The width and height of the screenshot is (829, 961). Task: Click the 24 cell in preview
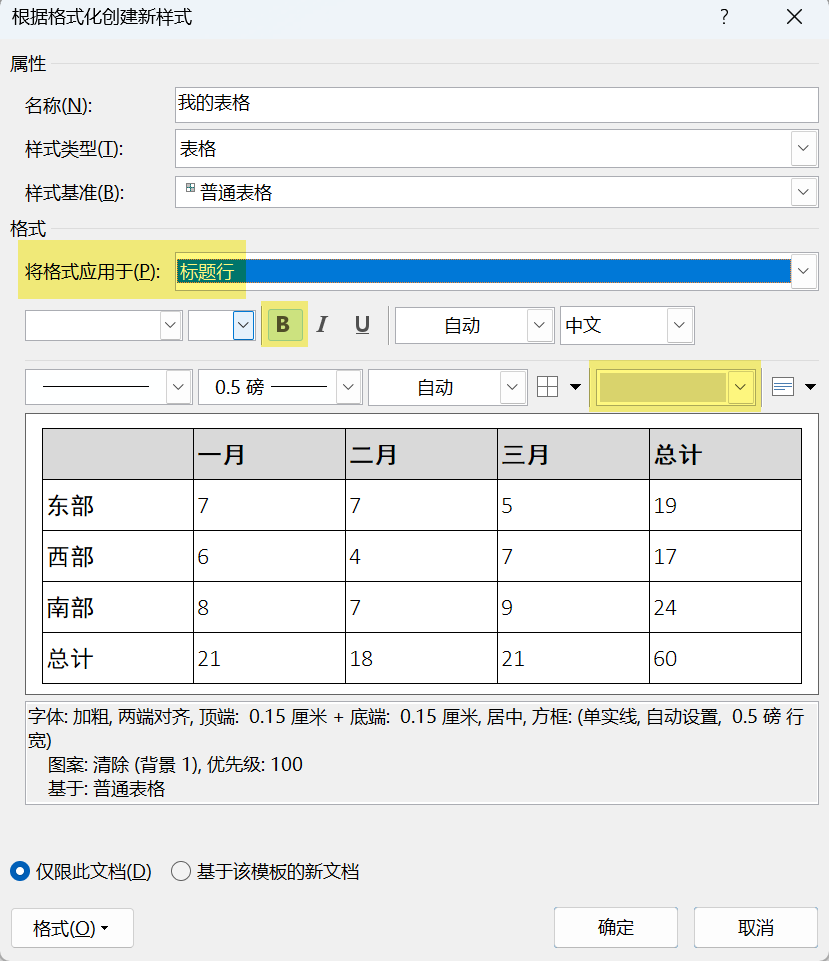[x=725, y=607]
